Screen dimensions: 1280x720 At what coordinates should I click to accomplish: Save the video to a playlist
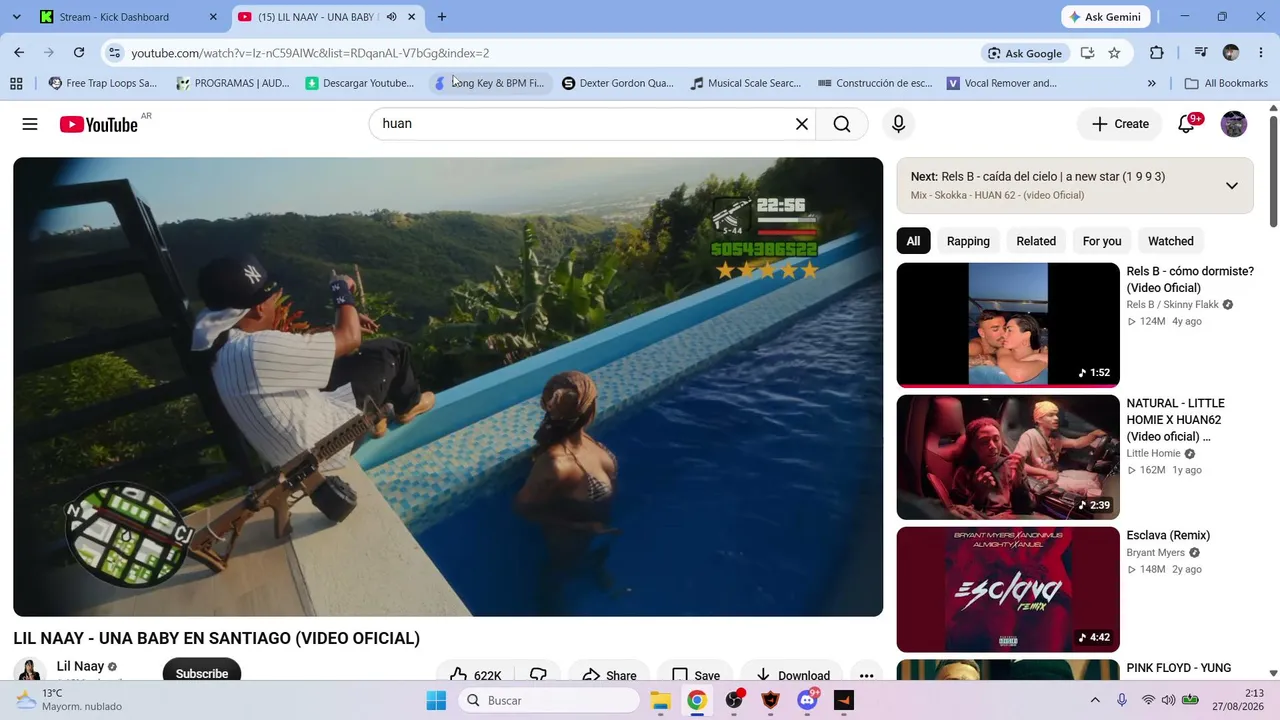pyautogui.click(x=696, y=675)
